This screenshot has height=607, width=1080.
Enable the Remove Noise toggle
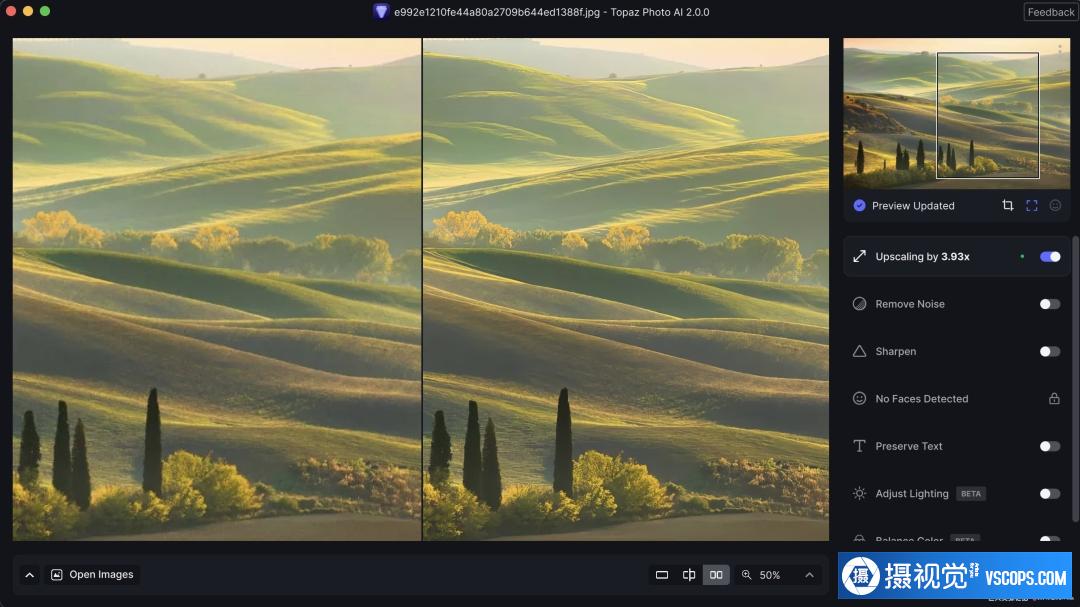(1050, 304)
